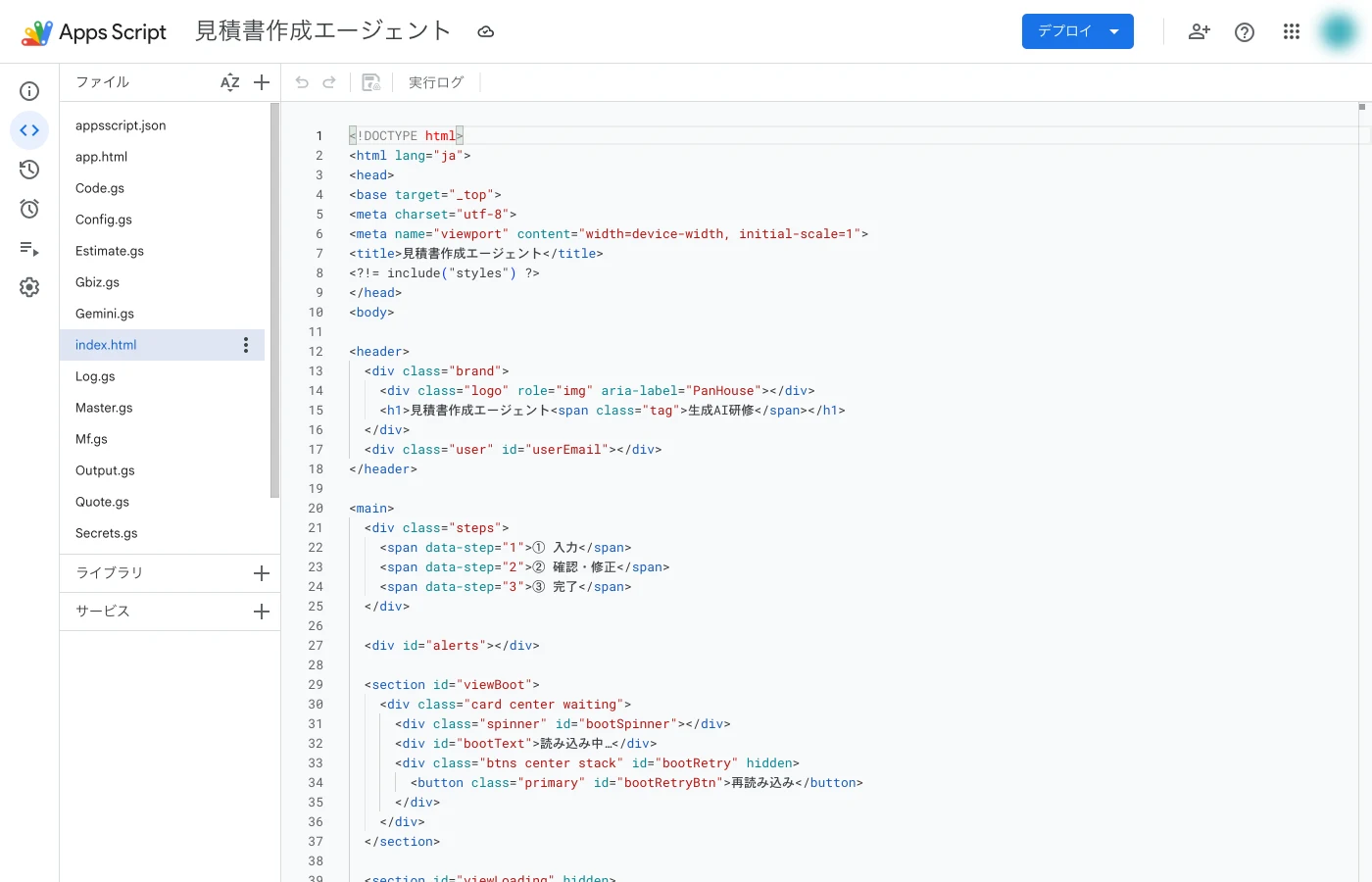Click the viewBoot section line 29
This screenshot has height=882, width=1372.
[452, 685]
